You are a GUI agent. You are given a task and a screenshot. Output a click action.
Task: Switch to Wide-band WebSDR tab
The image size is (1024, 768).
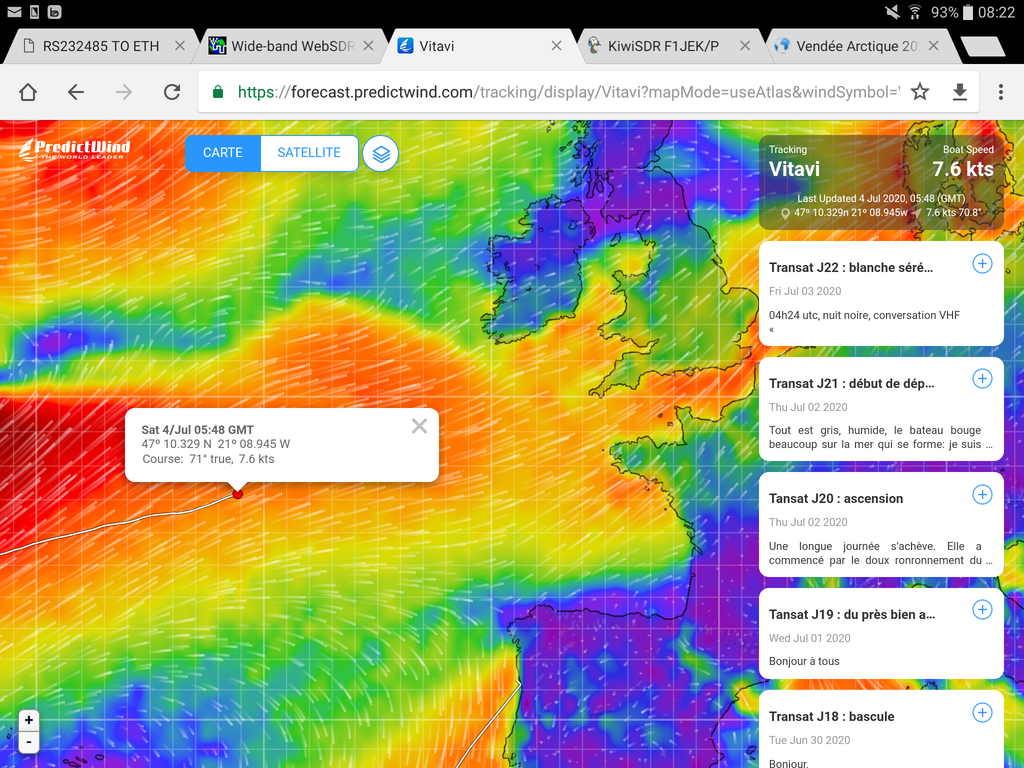[292, 46]
